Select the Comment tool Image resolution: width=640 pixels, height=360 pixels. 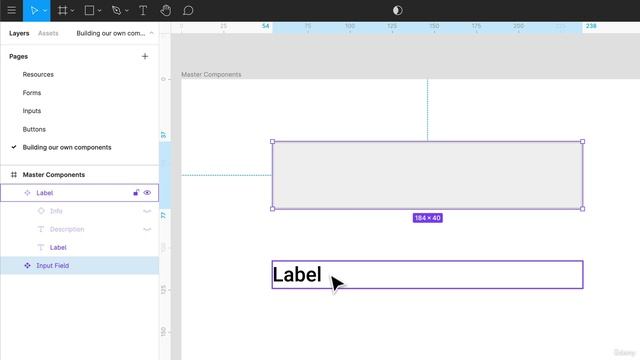(x=188, y=11)
